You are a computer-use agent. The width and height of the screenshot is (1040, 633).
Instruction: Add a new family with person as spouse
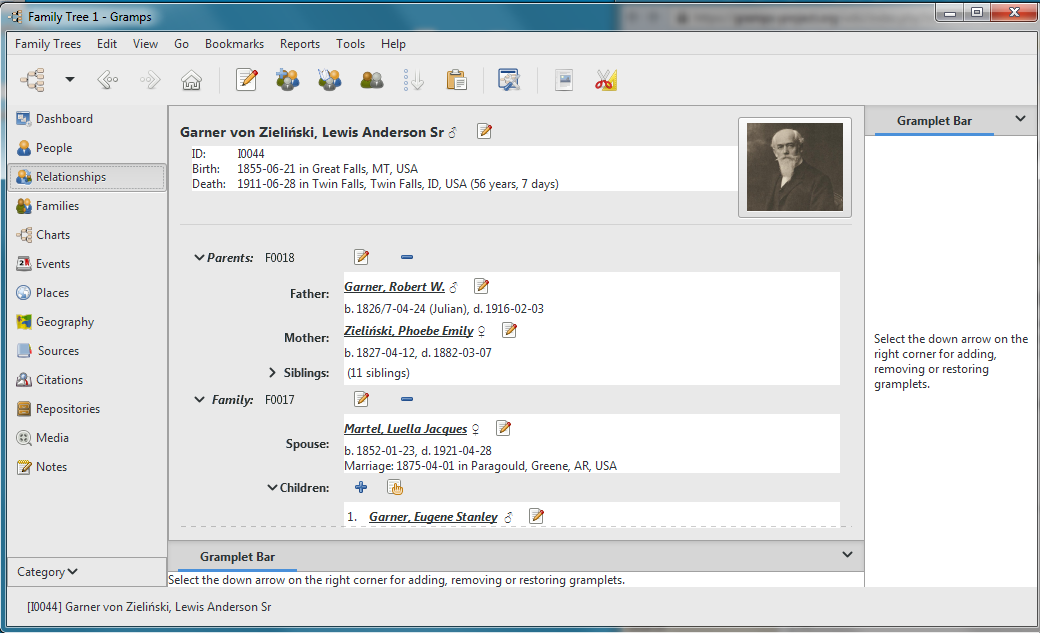coord(371,80)
